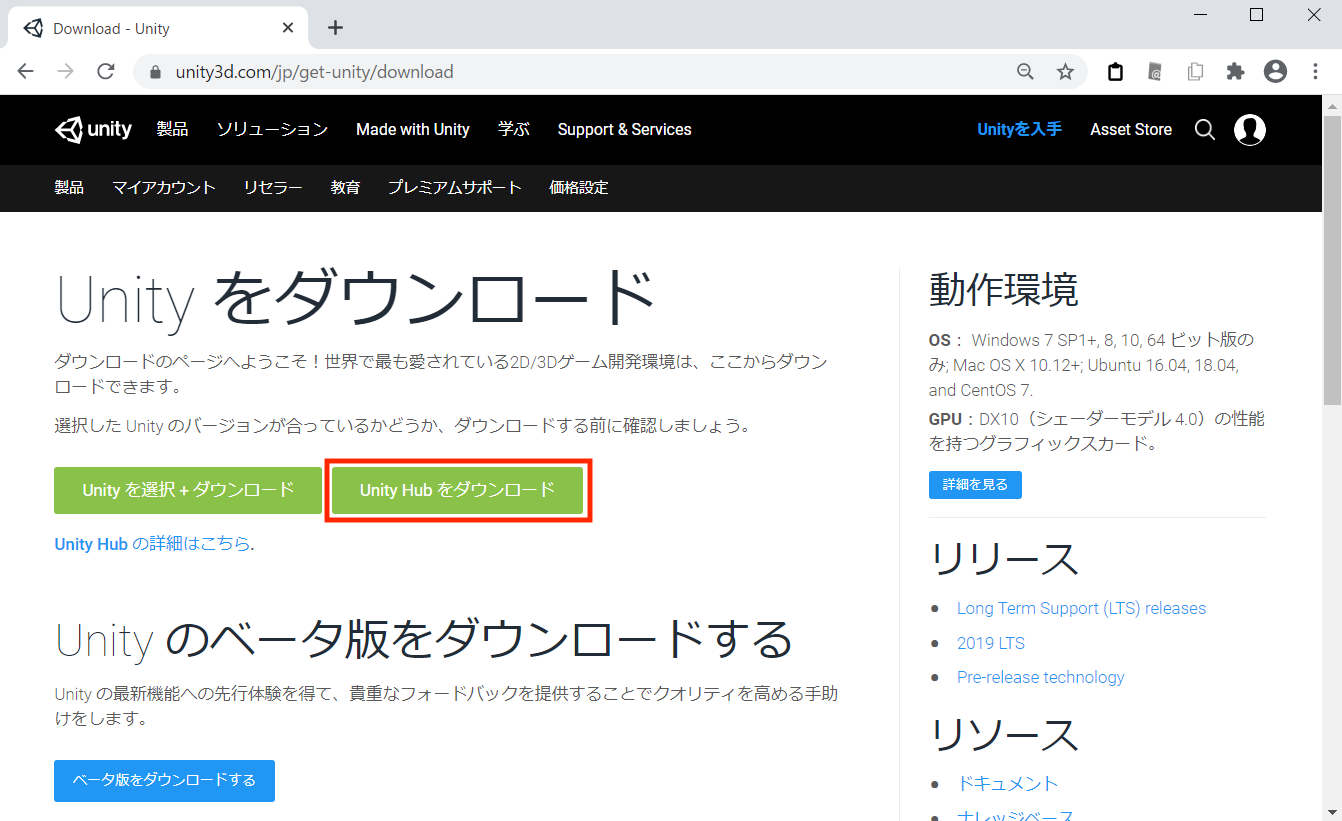This screenshot has height=821, width=1342.
Task: Open the Chrome three-dot menu
Action: click(x=1315, y=72)
